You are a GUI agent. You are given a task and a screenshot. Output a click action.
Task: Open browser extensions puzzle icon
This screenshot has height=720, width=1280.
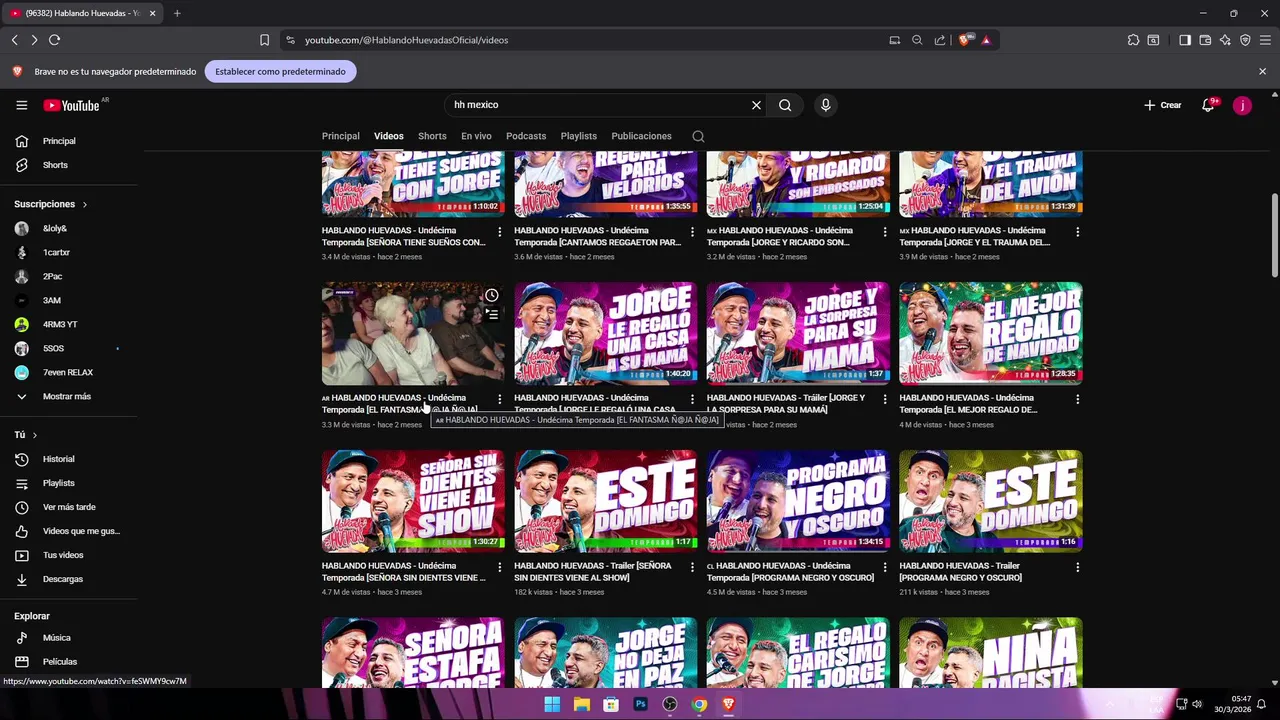pos(1133,40)
